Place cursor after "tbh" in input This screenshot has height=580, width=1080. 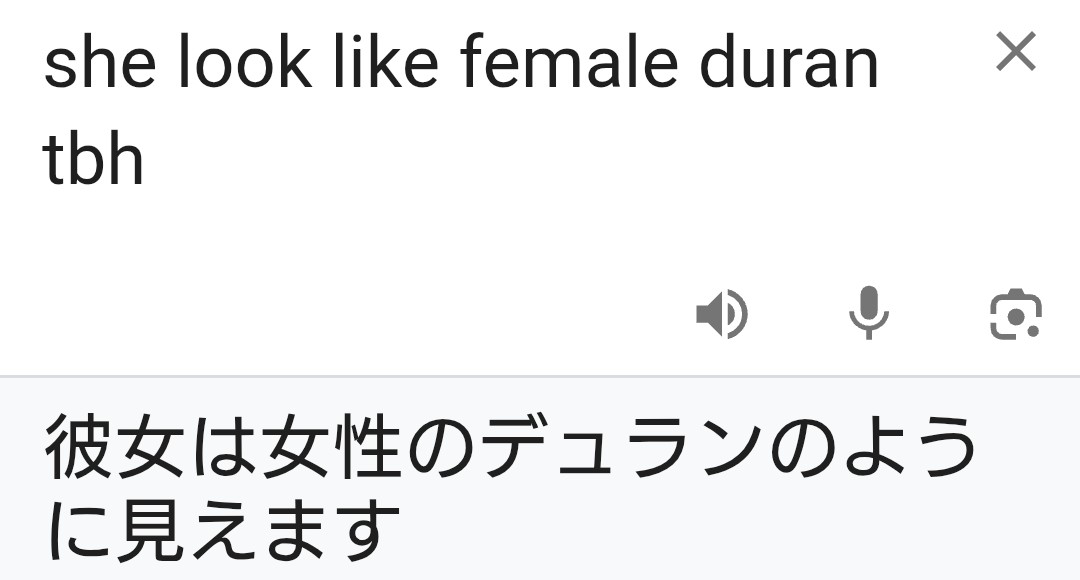click(x=146, y=162)
